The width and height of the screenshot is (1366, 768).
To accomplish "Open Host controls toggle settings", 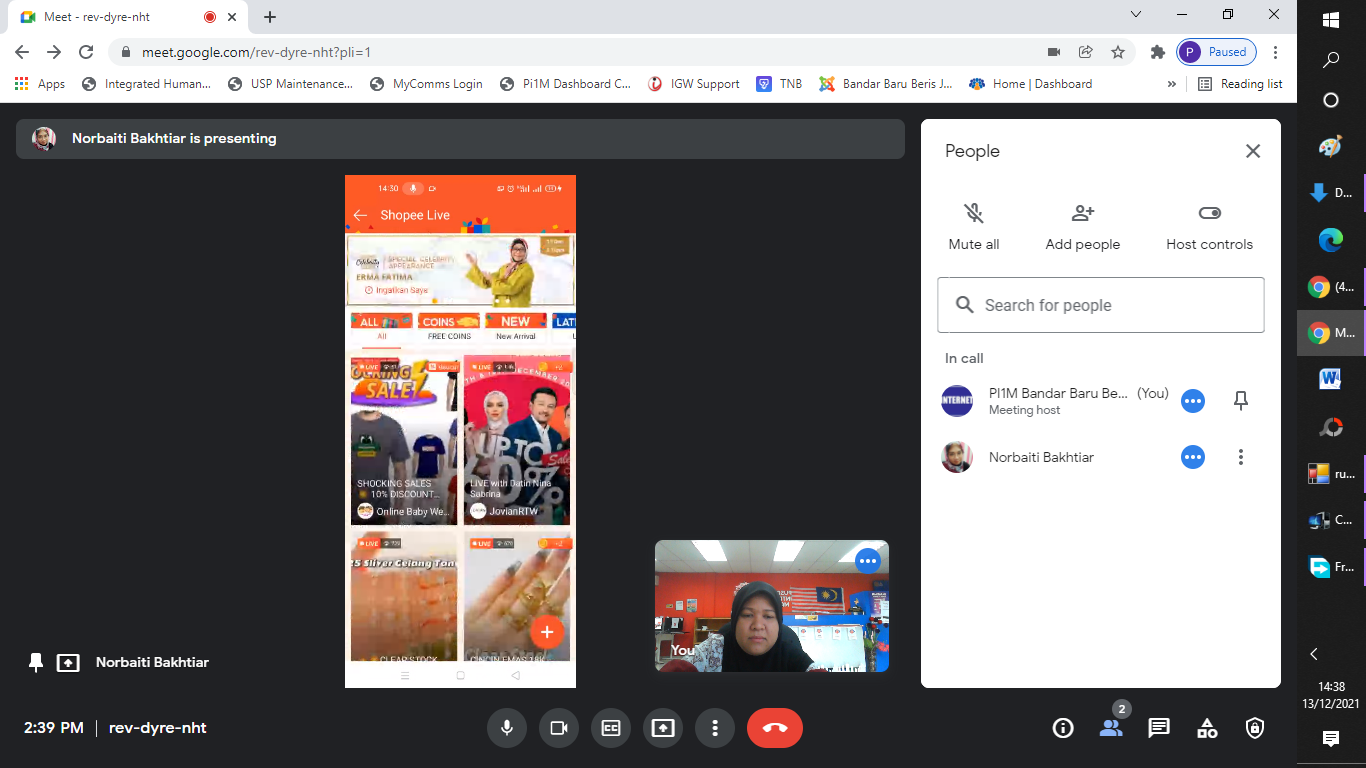I will pyautogui.click(x=1209, y=213).
